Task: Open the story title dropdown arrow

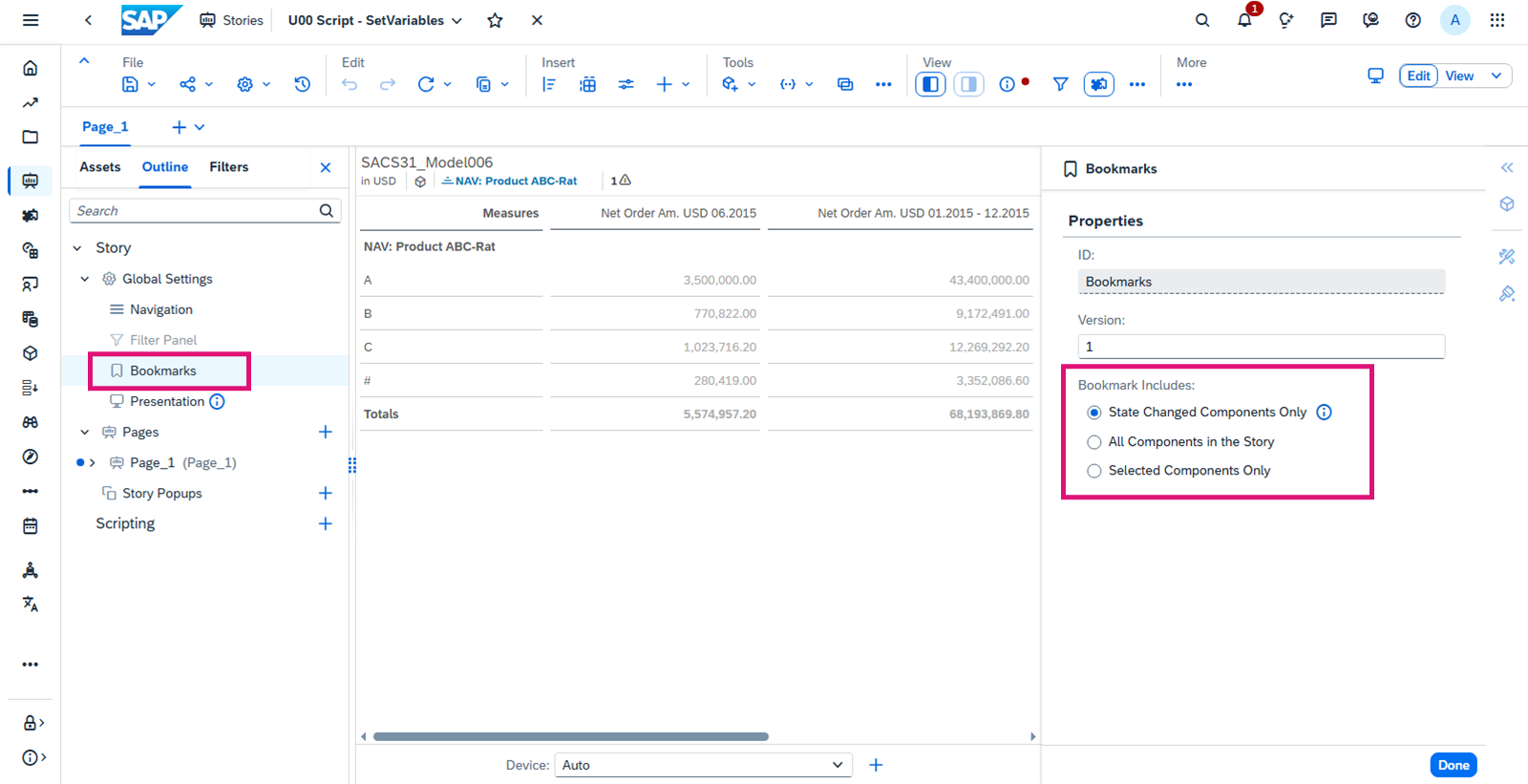Action: (x=456, y=20)
